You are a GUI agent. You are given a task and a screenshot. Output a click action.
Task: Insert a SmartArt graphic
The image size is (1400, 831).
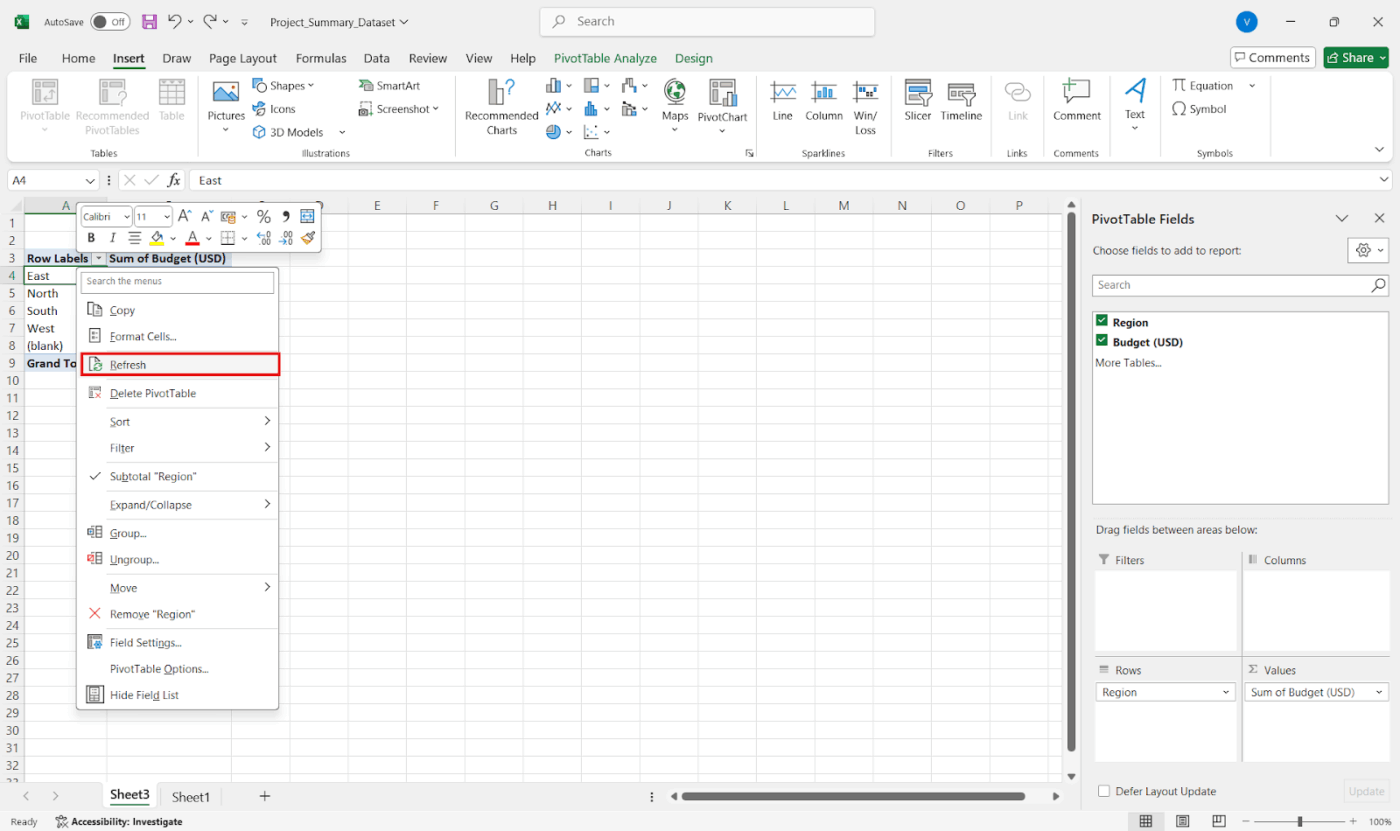coord(389,86)
